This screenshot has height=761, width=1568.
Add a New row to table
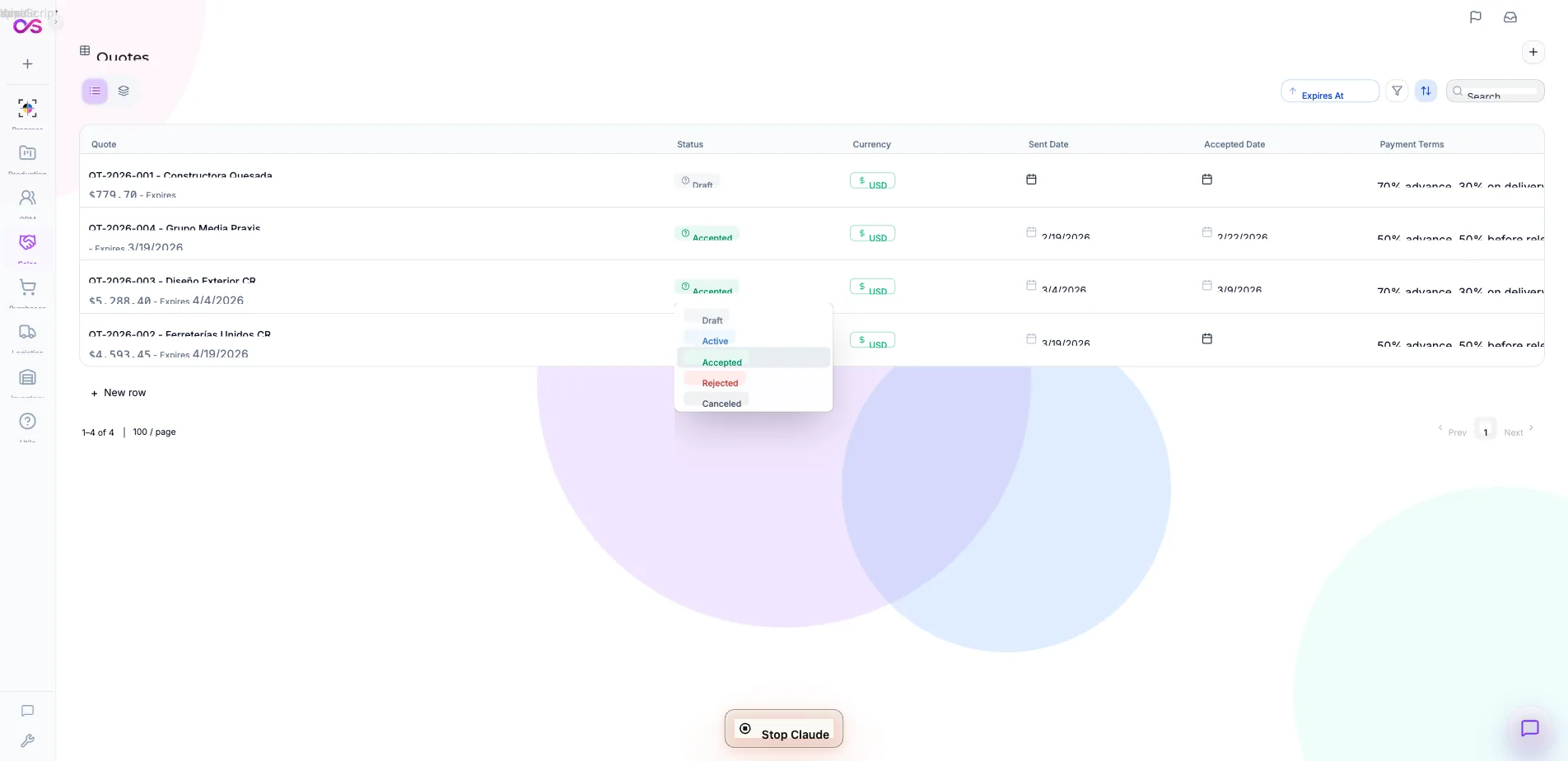point(118,393)
